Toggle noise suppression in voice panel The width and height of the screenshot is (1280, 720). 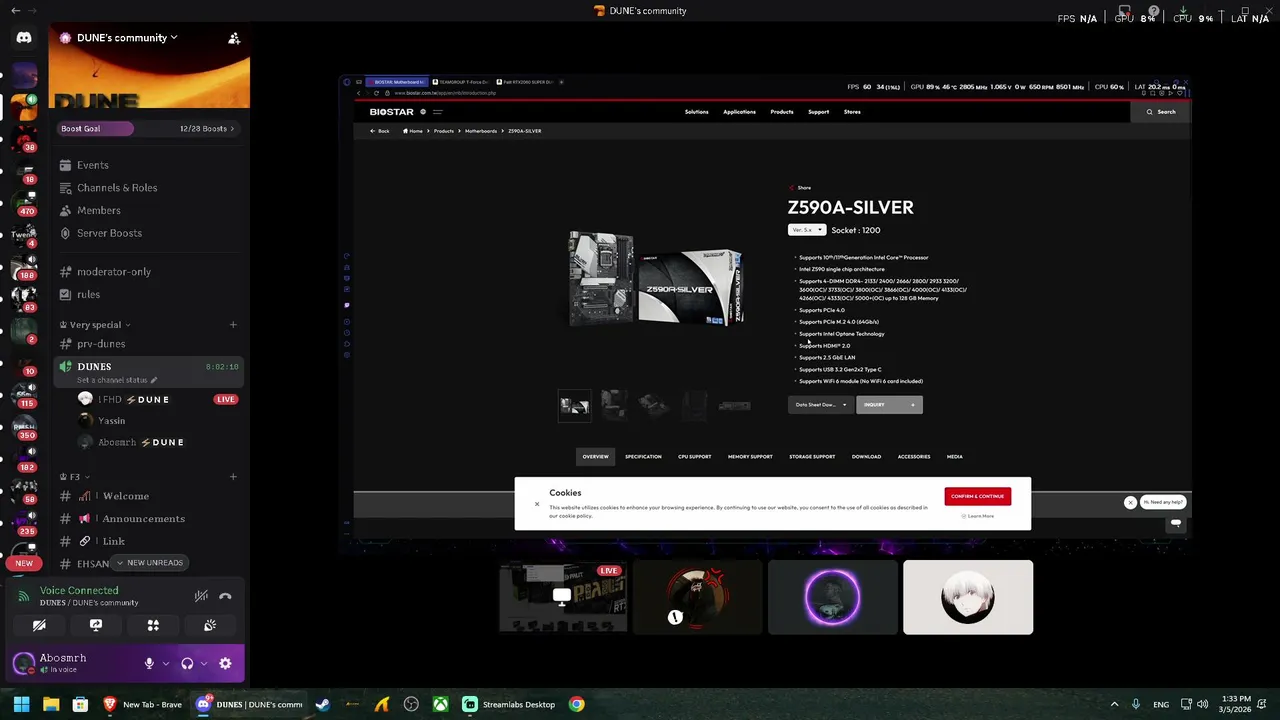click(201, 596)
